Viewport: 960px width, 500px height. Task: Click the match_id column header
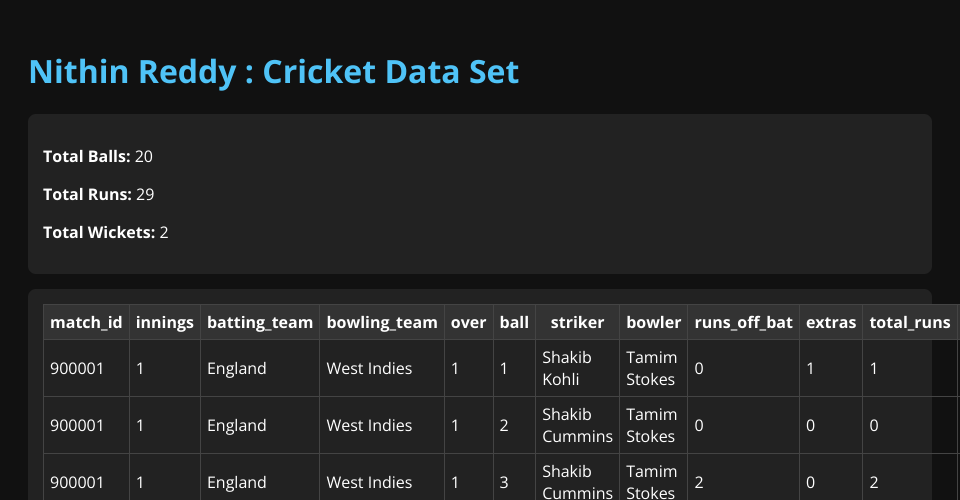click(86, 322)
